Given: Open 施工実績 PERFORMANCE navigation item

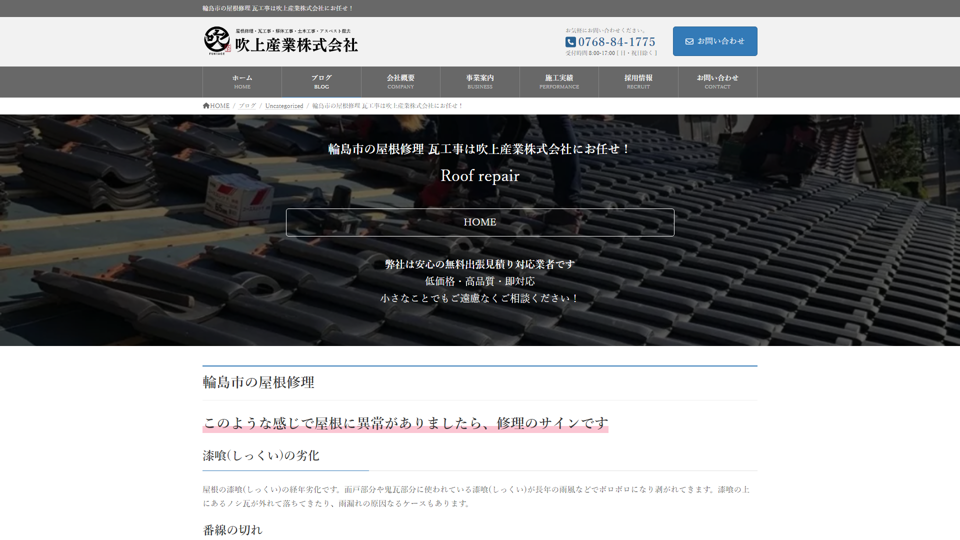Looking at the screenshot, I should (x=559, y=82).
